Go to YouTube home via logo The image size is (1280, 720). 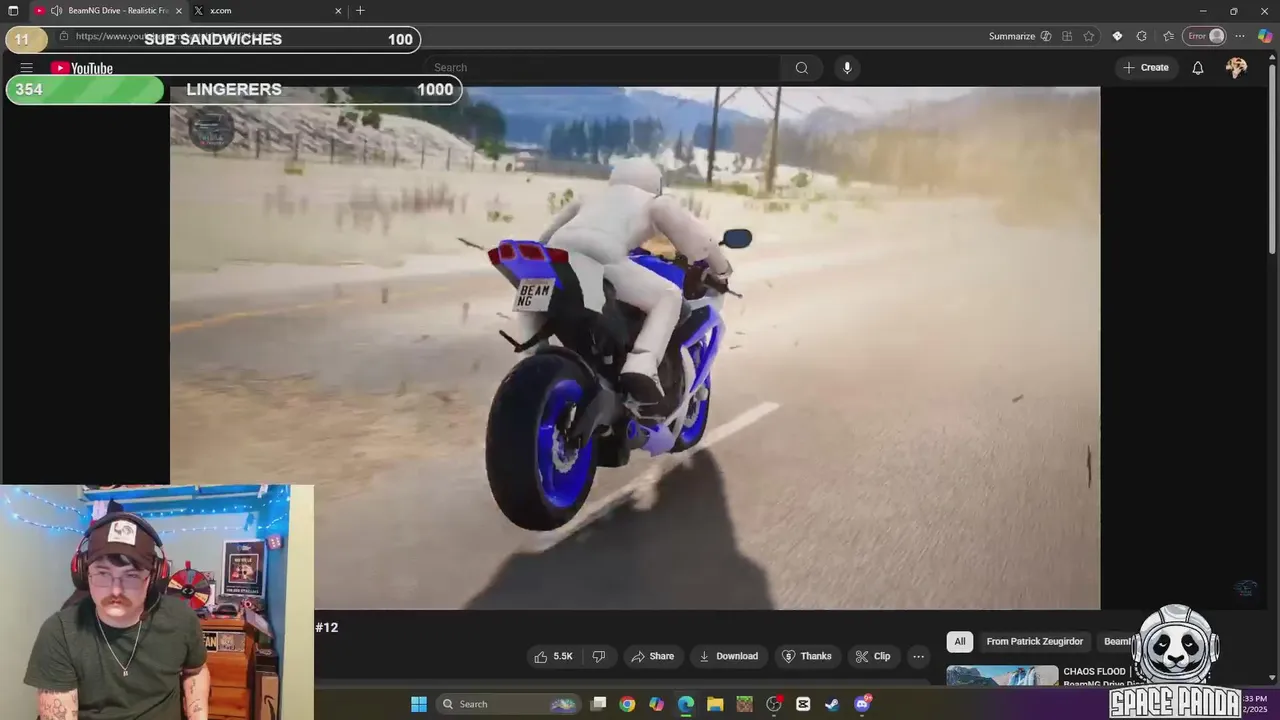click(x=82, y=68)
